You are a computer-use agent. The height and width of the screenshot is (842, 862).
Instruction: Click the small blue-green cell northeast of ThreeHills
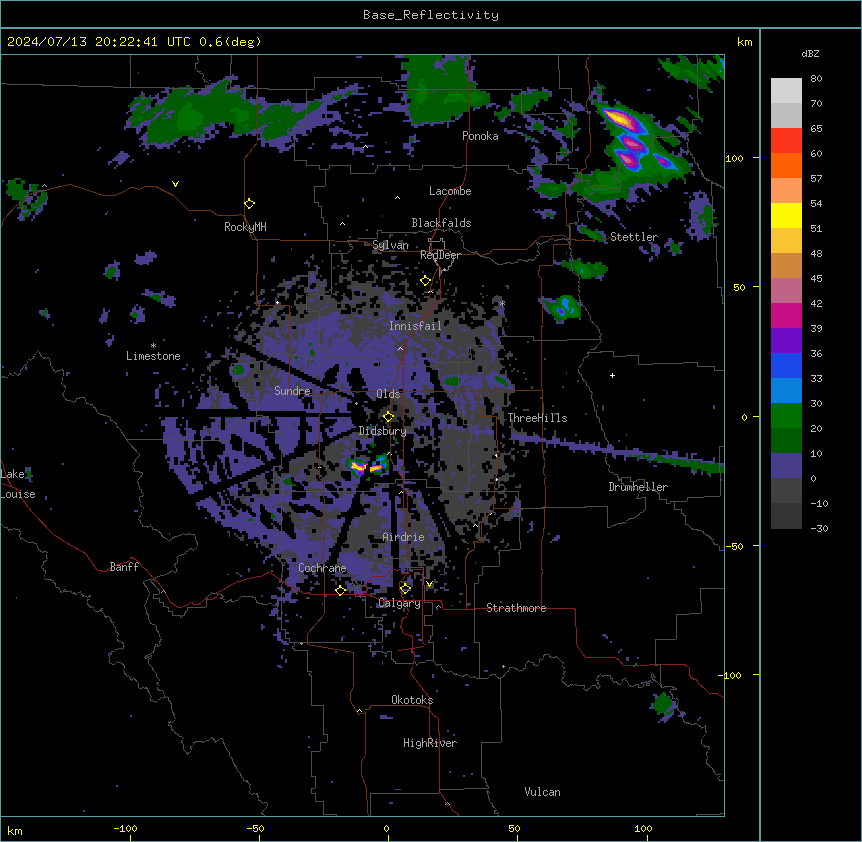563,308
